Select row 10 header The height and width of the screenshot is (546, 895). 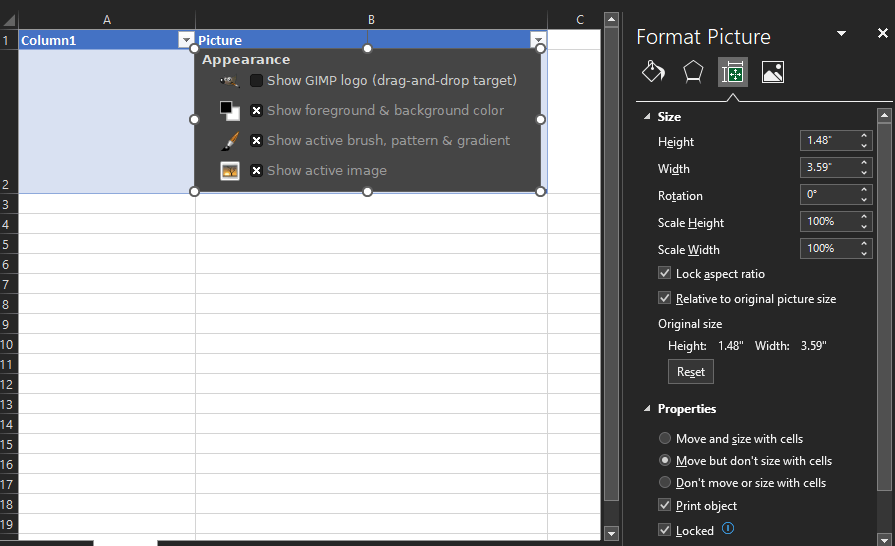point(9,344)
